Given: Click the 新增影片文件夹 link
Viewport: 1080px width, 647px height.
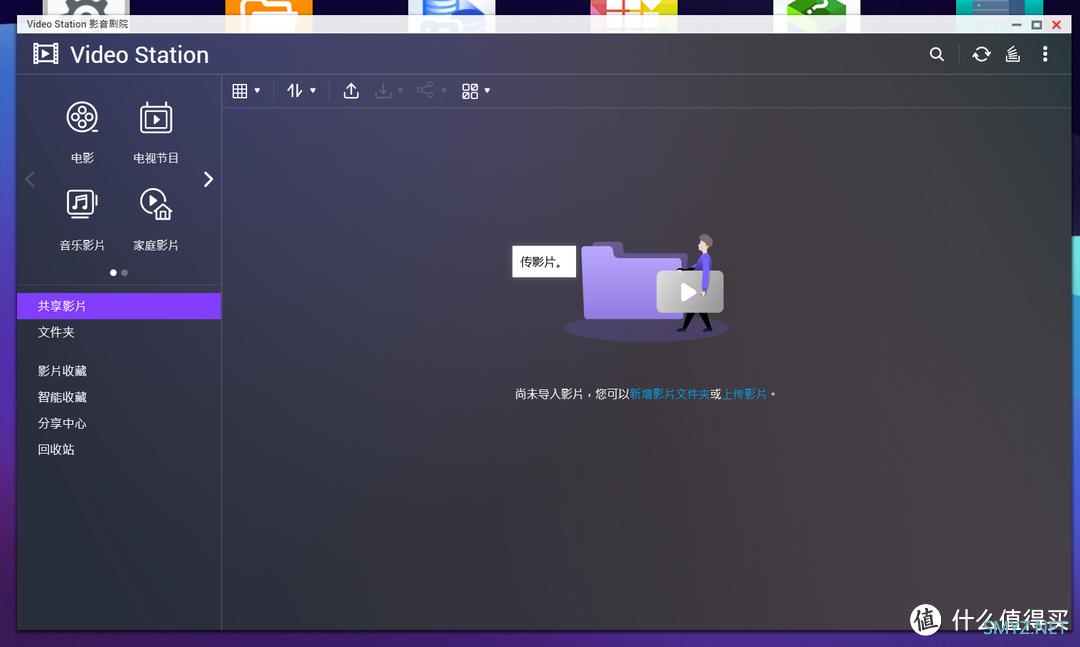Looking at the screenshot, I should 669,394.
